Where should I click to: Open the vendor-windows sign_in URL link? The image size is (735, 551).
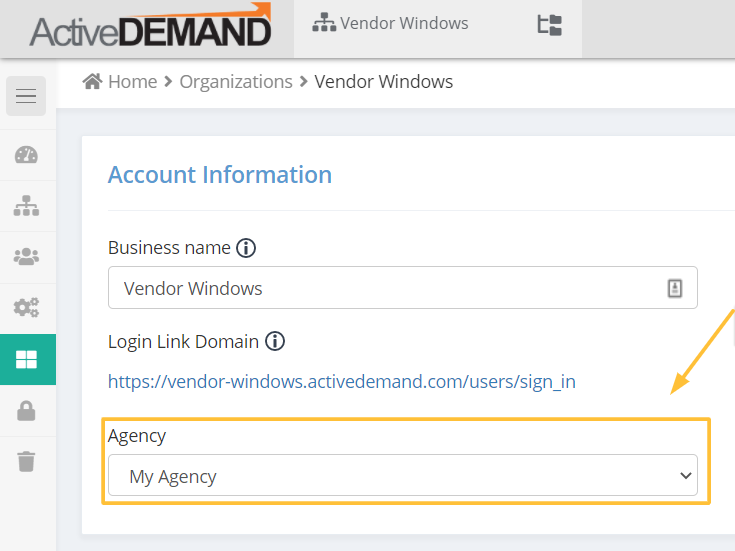(x=342, y=382)
